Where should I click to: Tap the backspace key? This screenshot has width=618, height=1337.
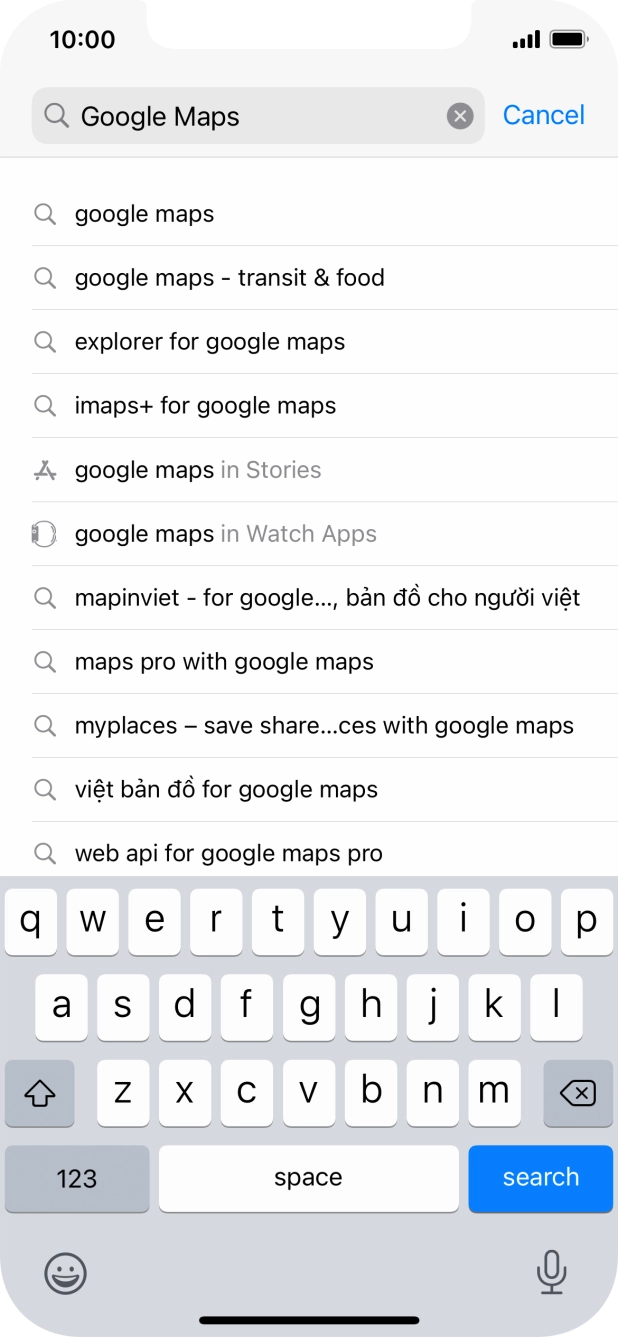tap(578, 1093)
